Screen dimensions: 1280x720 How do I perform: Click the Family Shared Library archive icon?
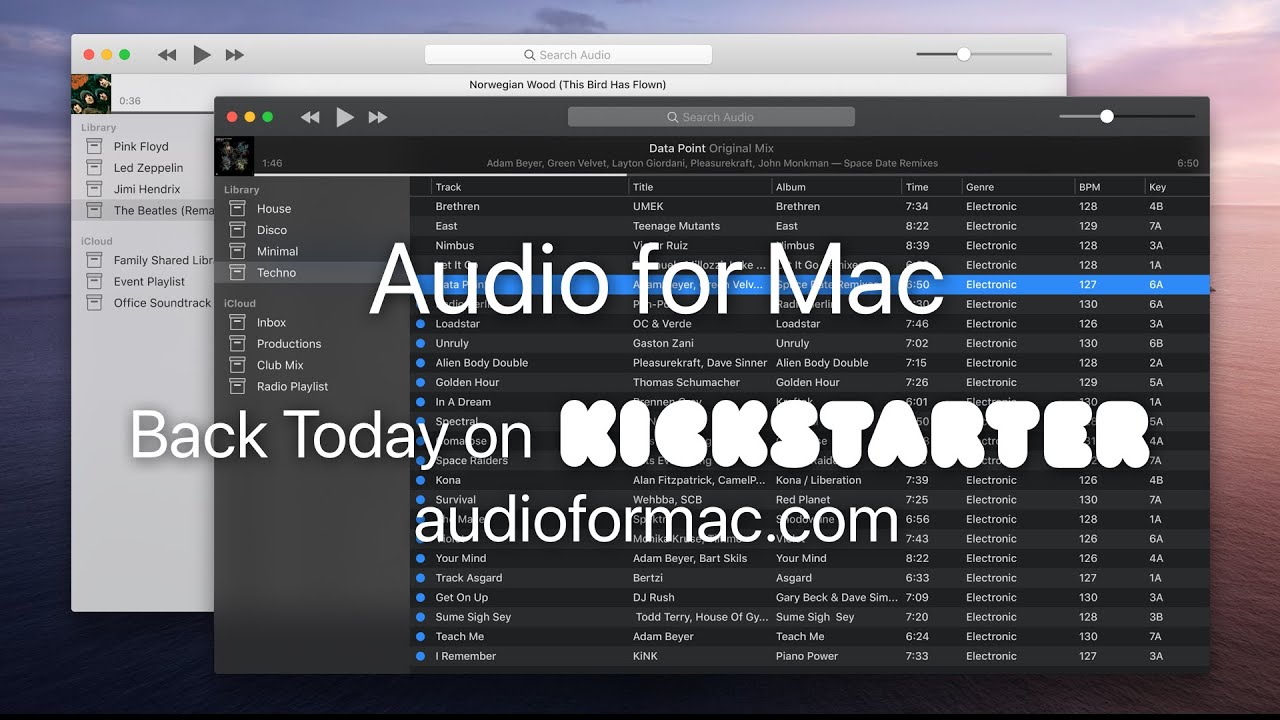95,260
